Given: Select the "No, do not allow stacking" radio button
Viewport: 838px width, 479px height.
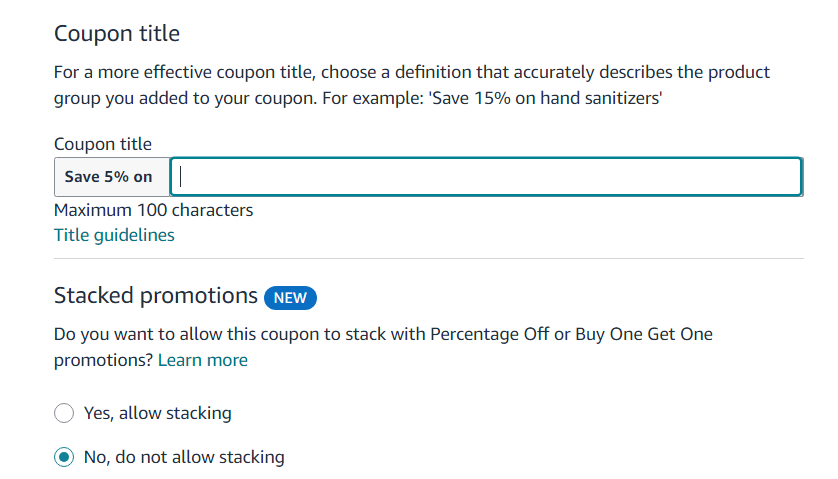Looking at the screenshot, I should point(64,457).
